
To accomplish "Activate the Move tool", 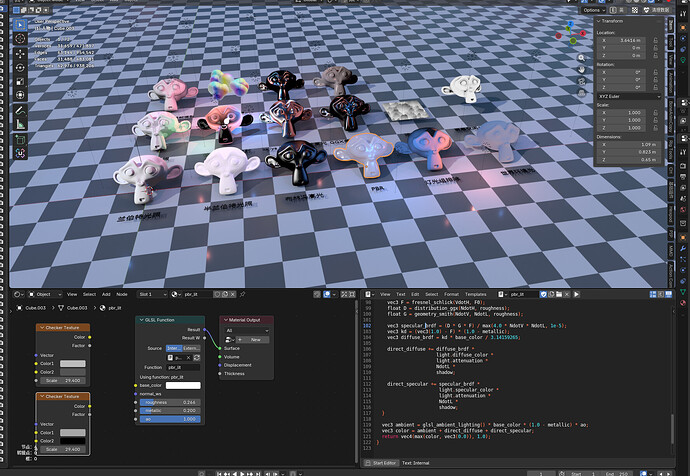I will tap(20, 54).
